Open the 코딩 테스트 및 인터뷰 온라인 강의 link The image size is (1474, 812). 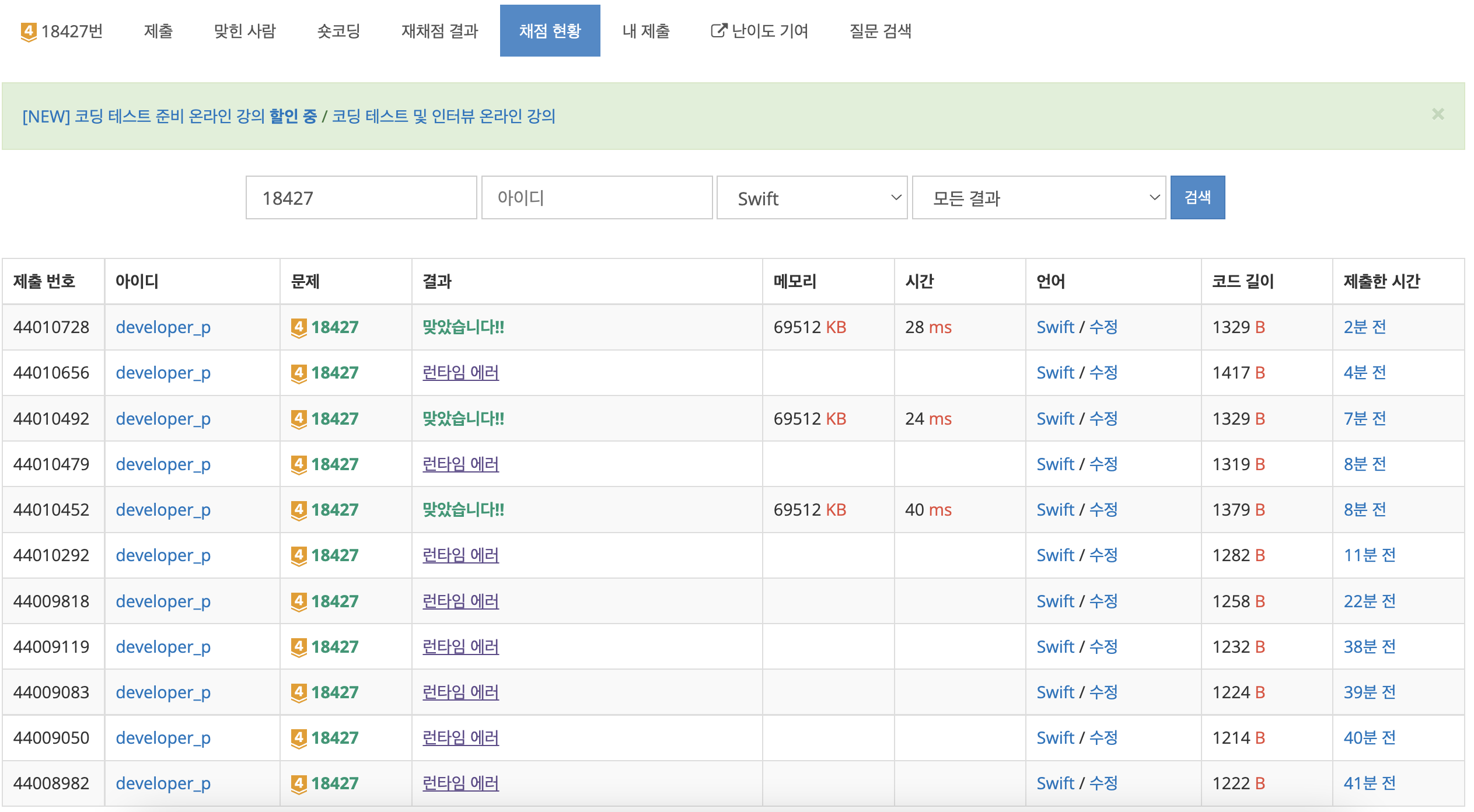point(443,116)
